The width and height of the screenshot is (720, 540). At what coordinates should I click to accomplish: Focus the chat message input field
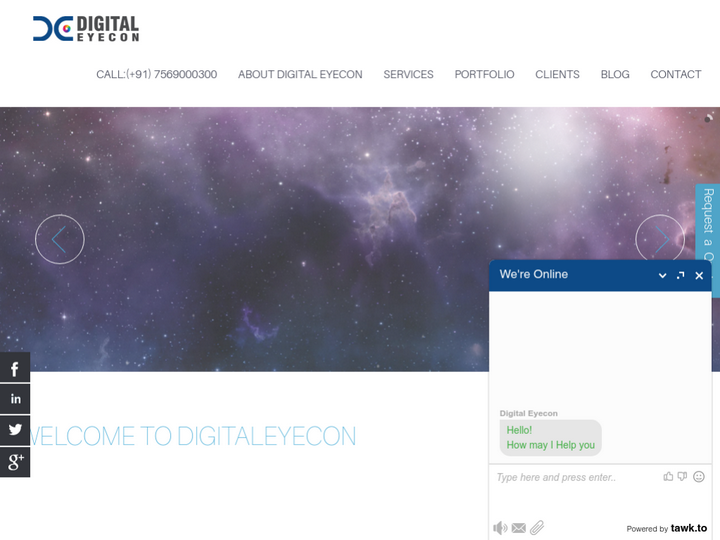click(x=575, y=477)
